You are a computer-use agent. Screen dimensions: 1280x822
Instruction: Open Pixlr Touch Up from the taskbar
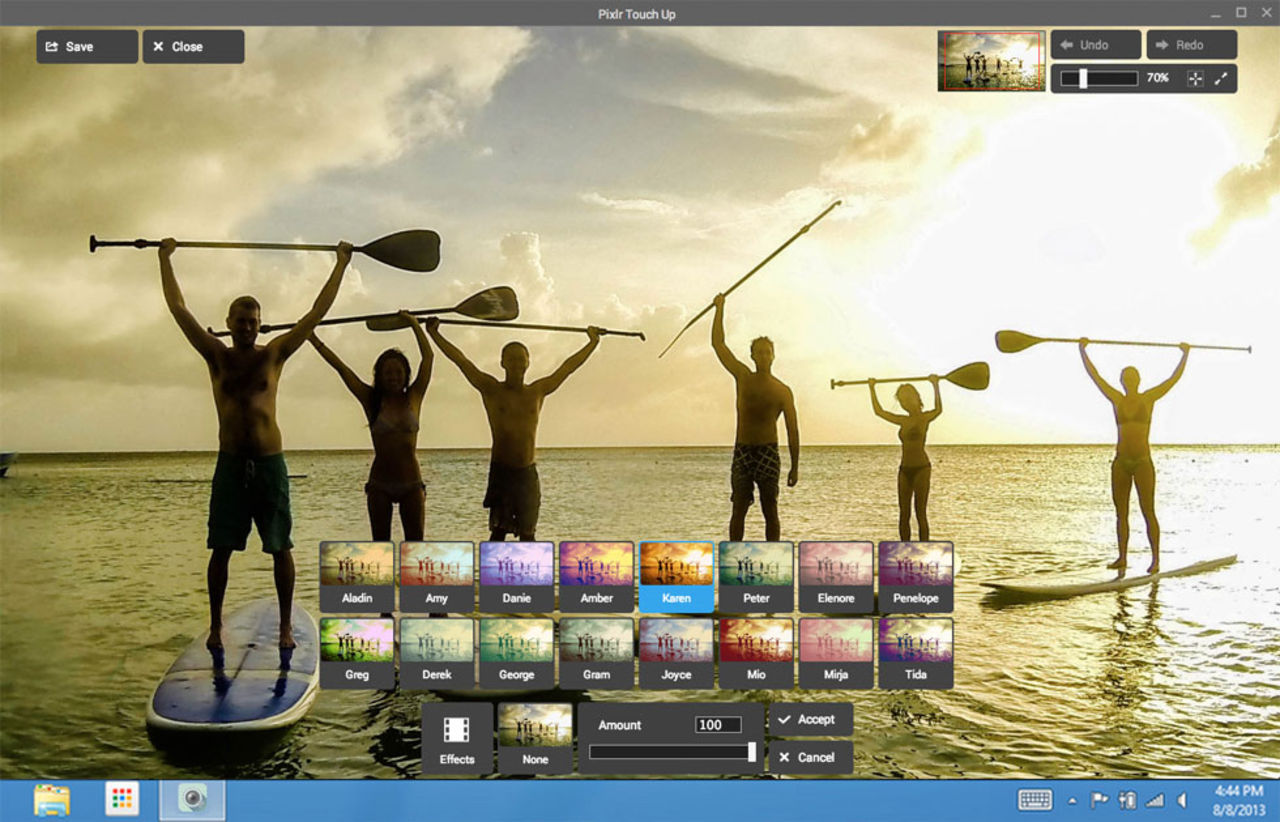point(191,800)
